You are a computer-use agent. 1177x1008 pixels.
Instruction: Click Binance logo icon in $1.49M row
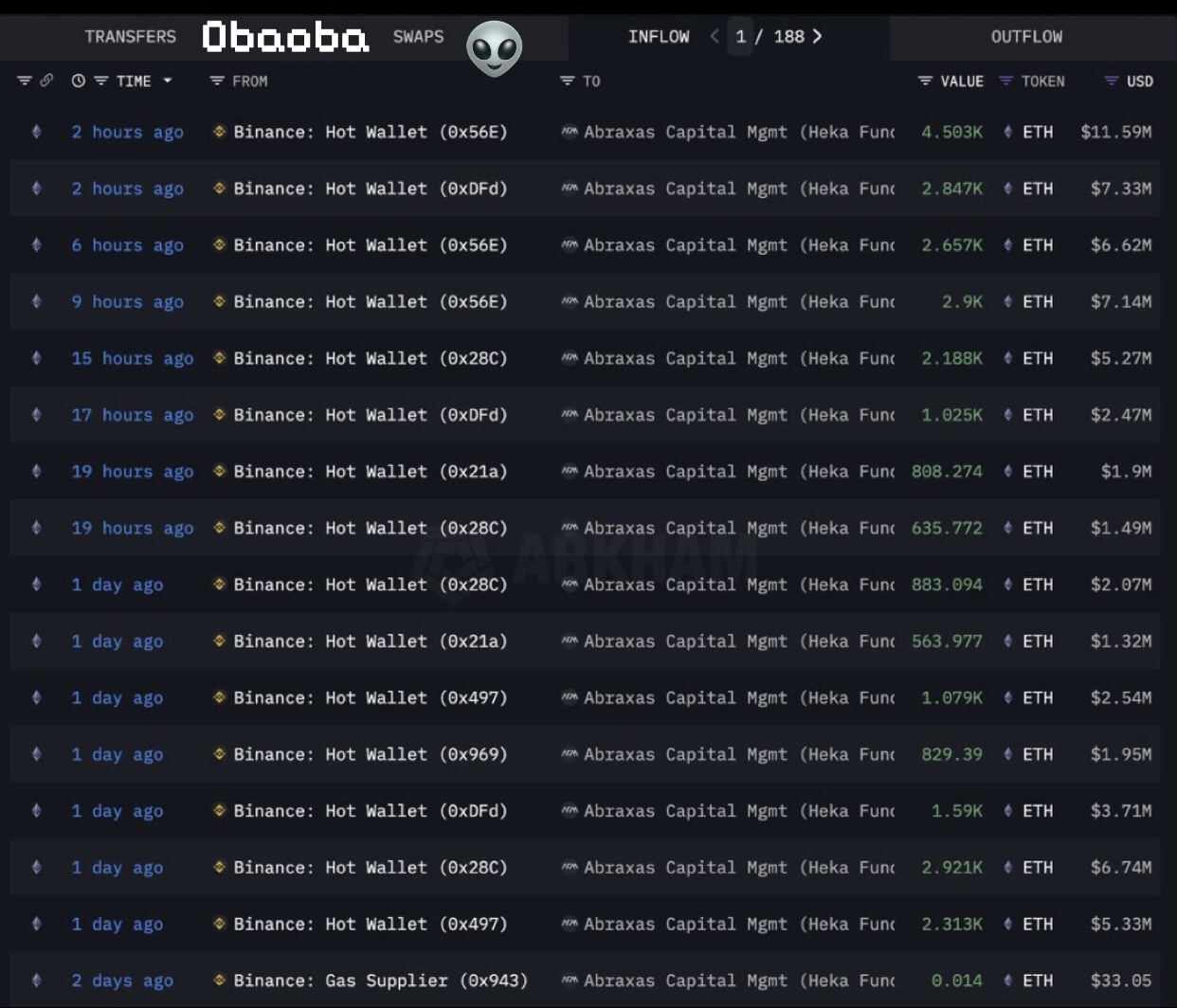pyautogui.click(x=220, y=528)
